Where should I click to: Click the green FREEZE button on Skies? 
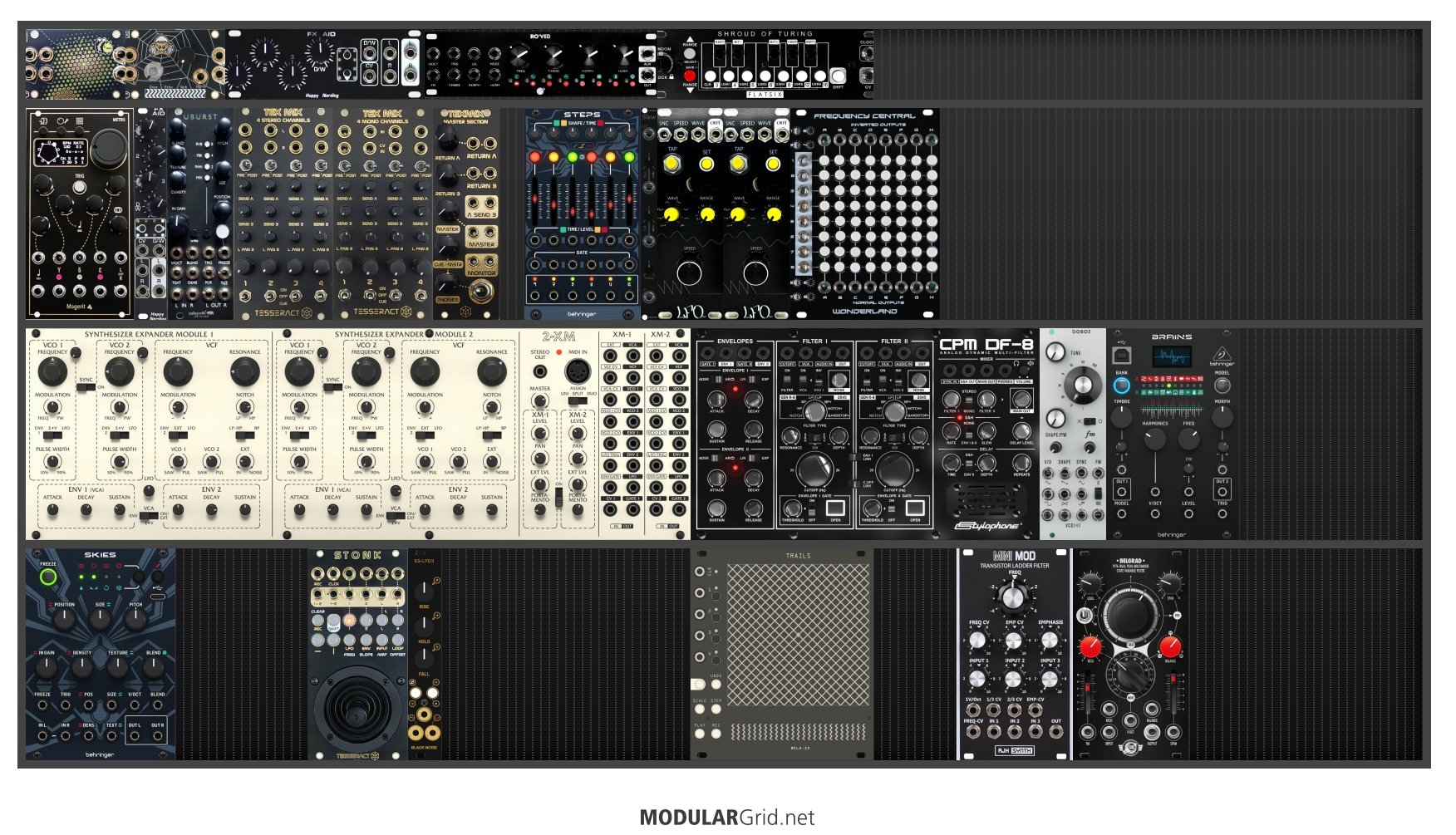click(x=48, y=577)
